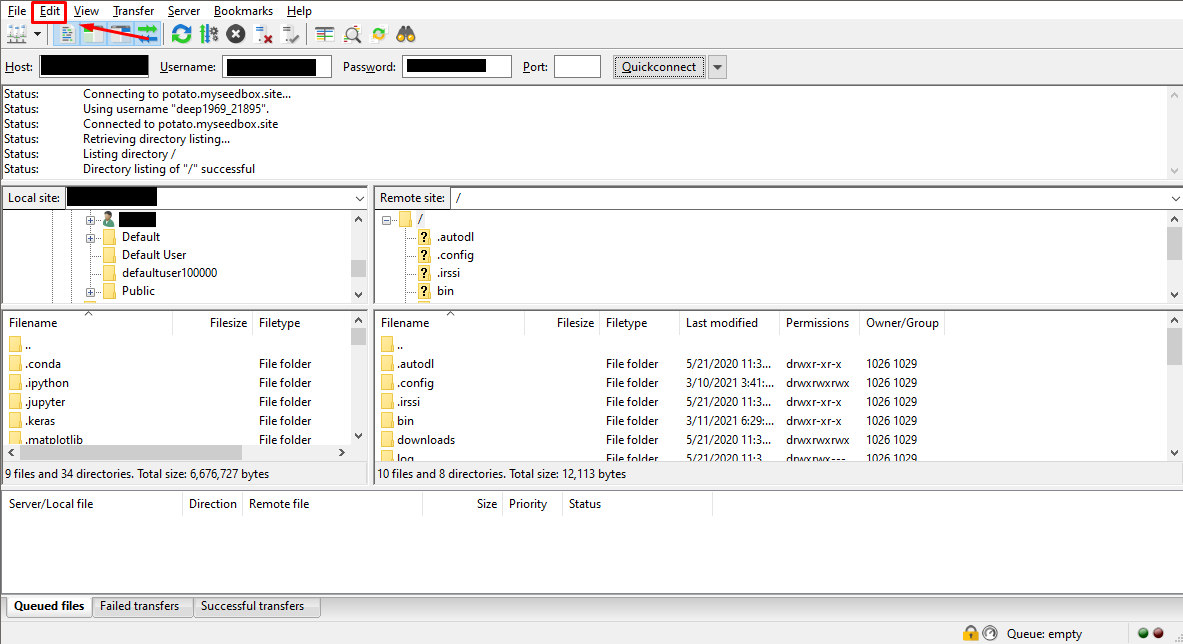Screen dimensions: 1183x644
Task: Open the directory listing filters
Action: [x=324, y=33]
